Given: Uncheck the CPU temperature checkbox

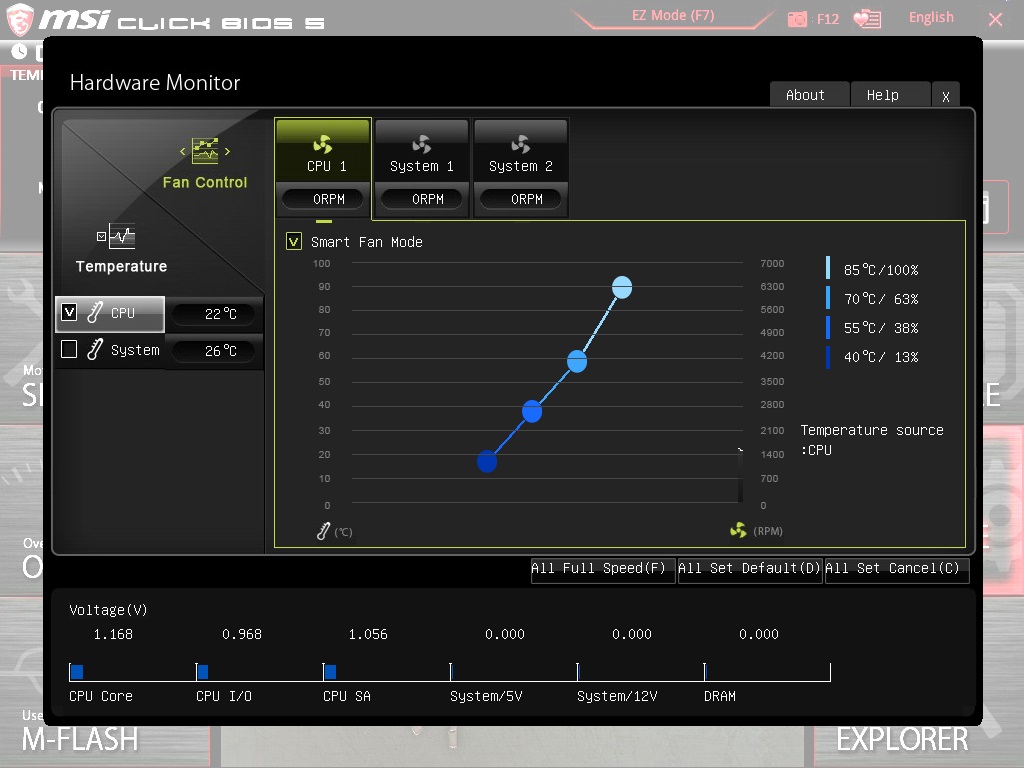Looking at the screenshot, I should coord(69,312).
